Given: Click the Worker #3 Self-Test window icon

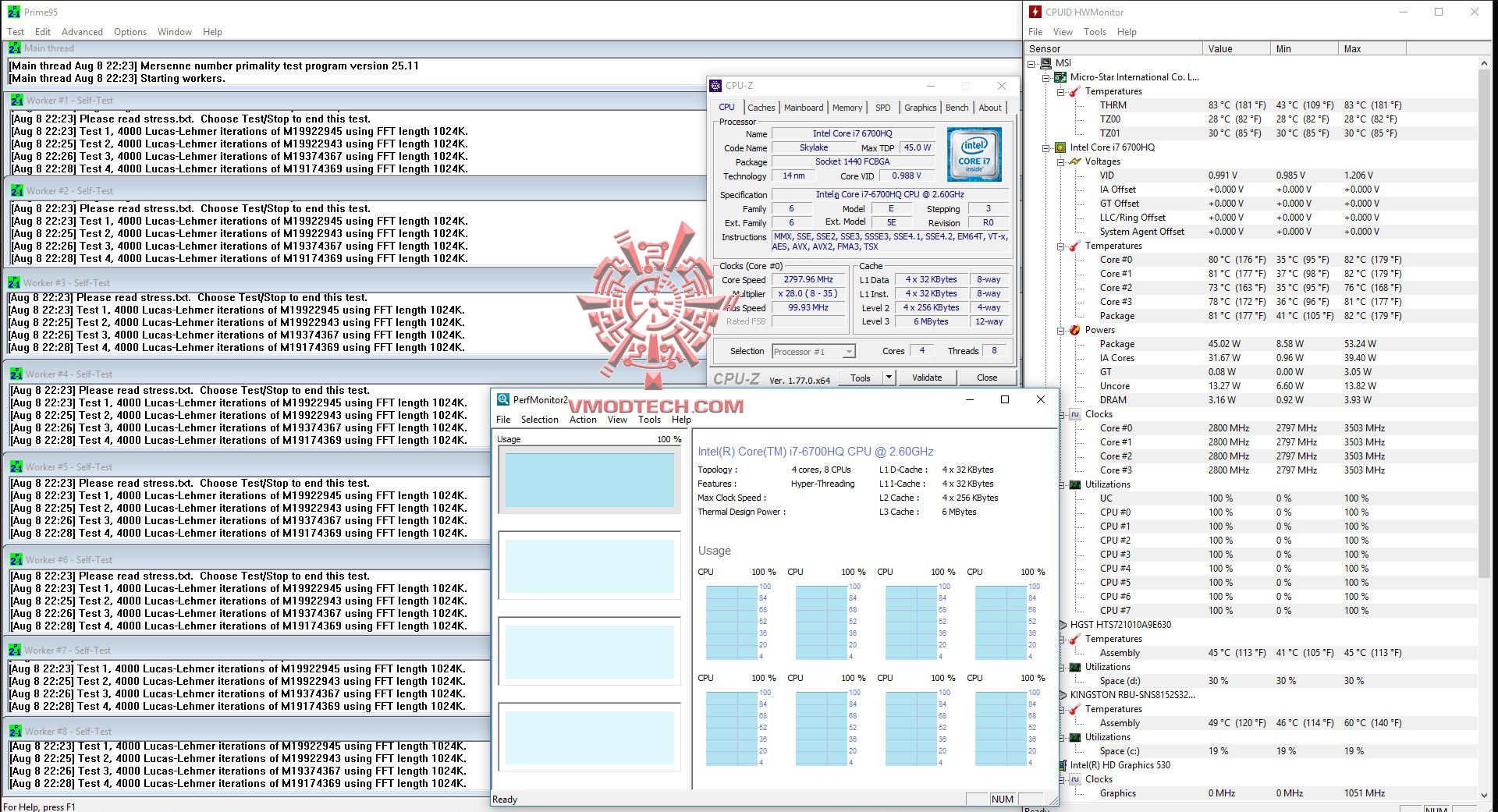Looking at the screenshot, I should [x=14, y=282].
